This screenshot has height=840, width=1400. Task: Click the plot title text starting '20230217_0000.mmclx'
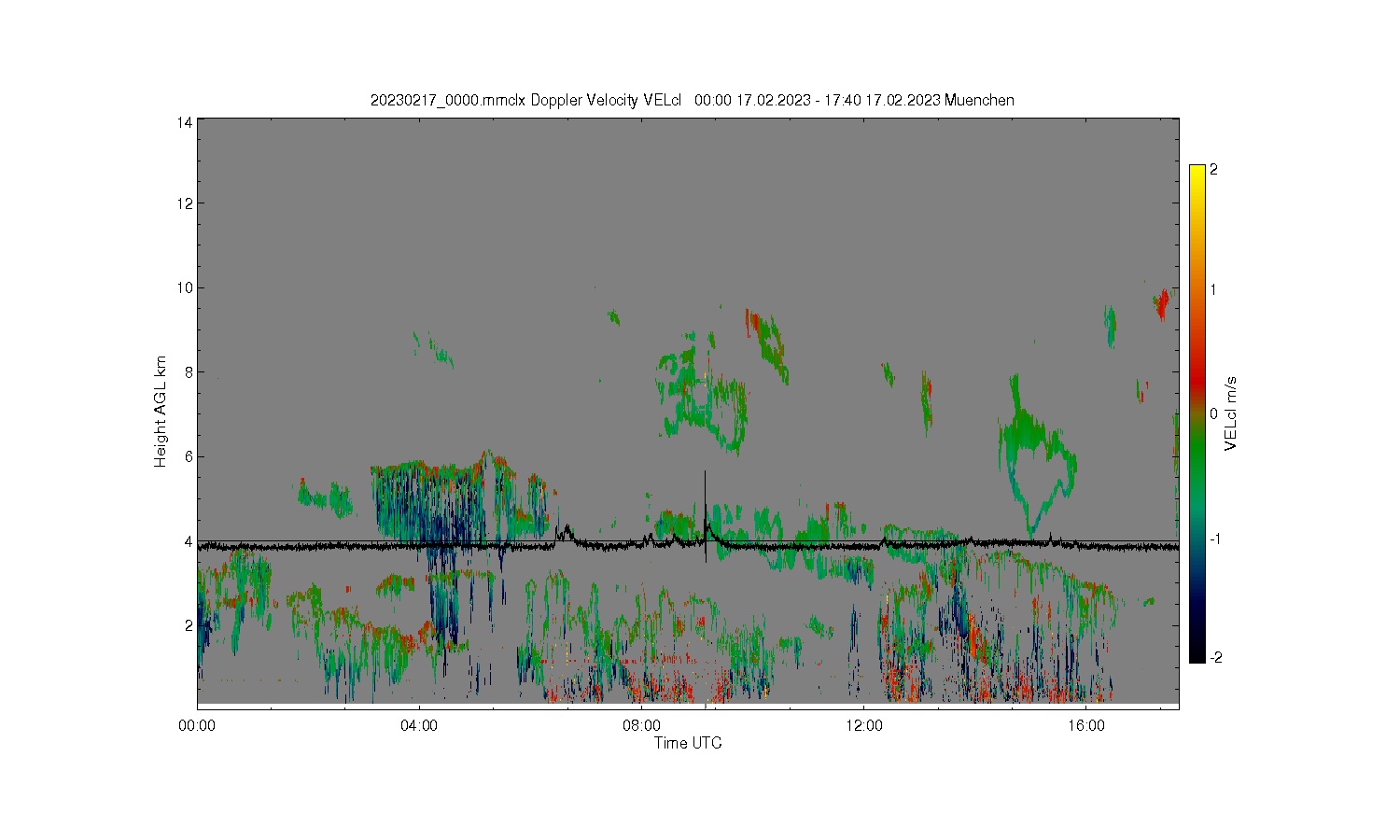[x=692, y=100]
